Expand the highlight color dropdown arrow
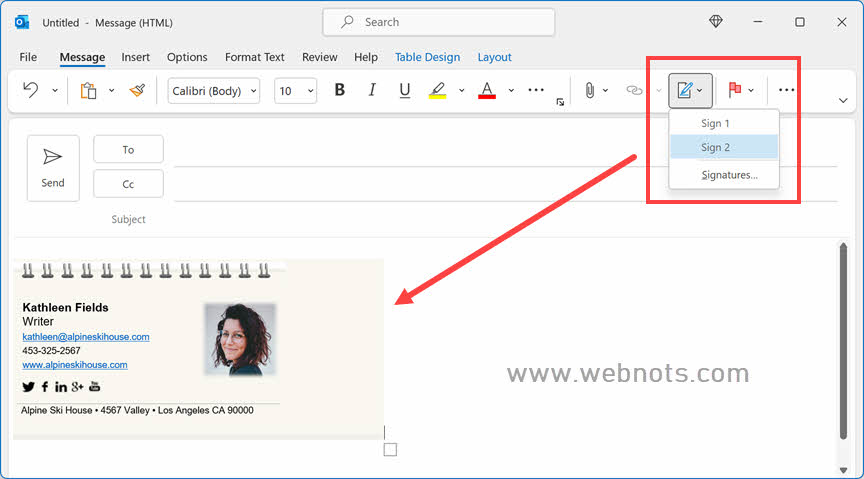This screenshot has width=864, height=479. coord(461,90)
